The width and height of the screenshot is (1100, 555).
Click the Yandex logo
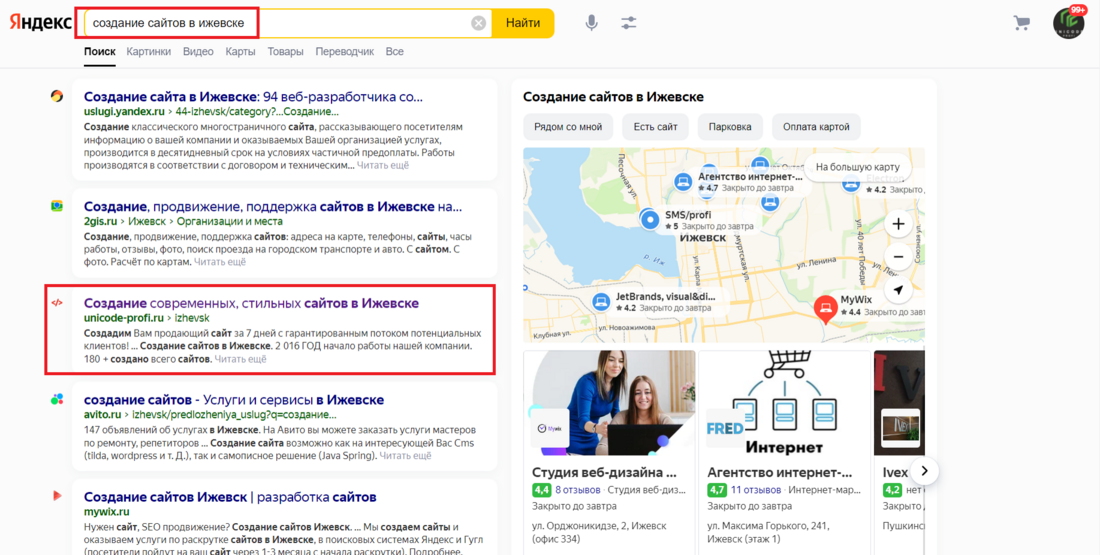41,23
